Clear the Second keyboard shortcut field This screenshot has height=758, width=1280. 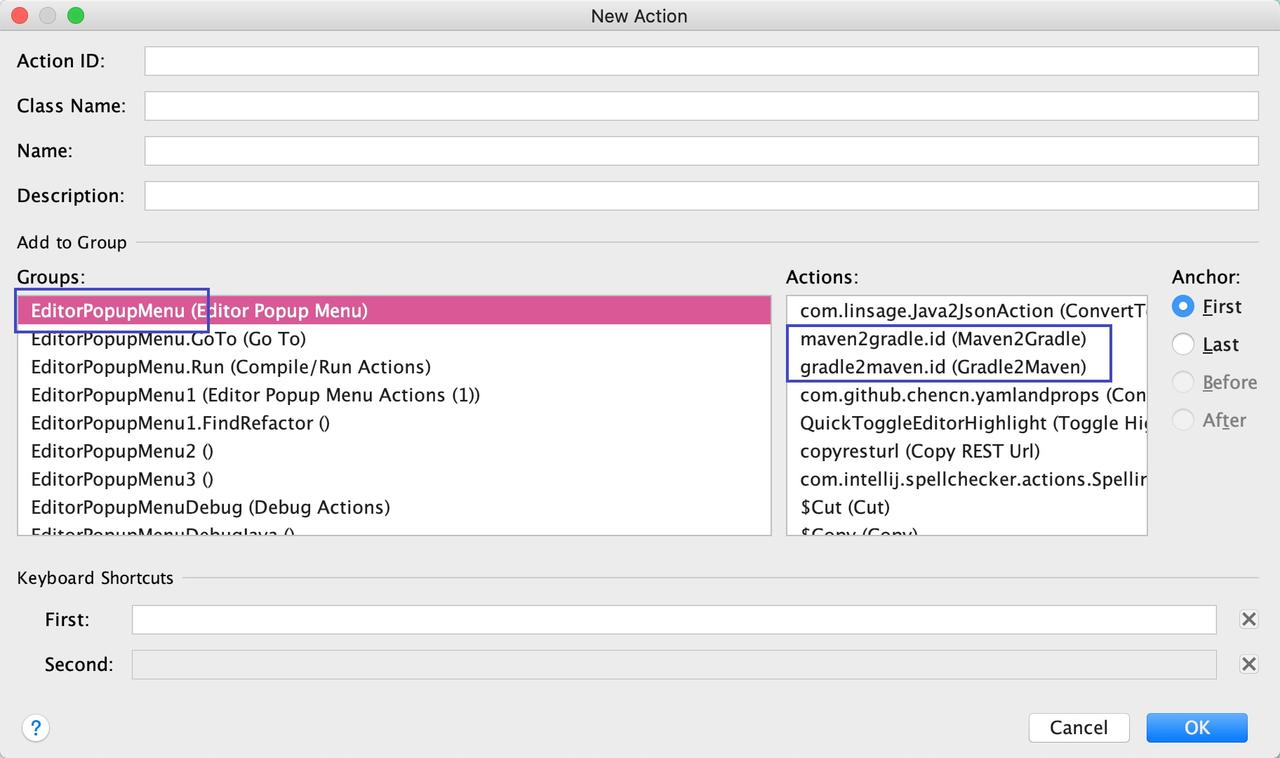tap(1248, 664)
